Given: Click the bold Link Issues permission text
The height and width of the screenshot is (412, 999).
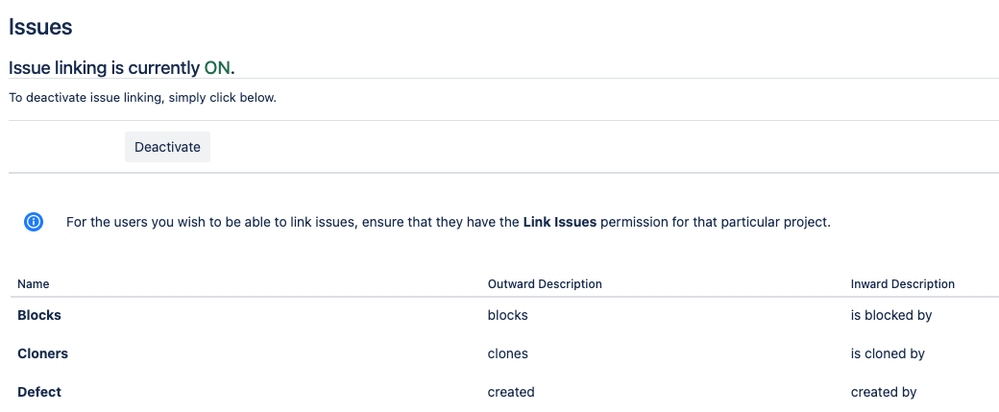Looking at the screenshot, I should (560, 222).
